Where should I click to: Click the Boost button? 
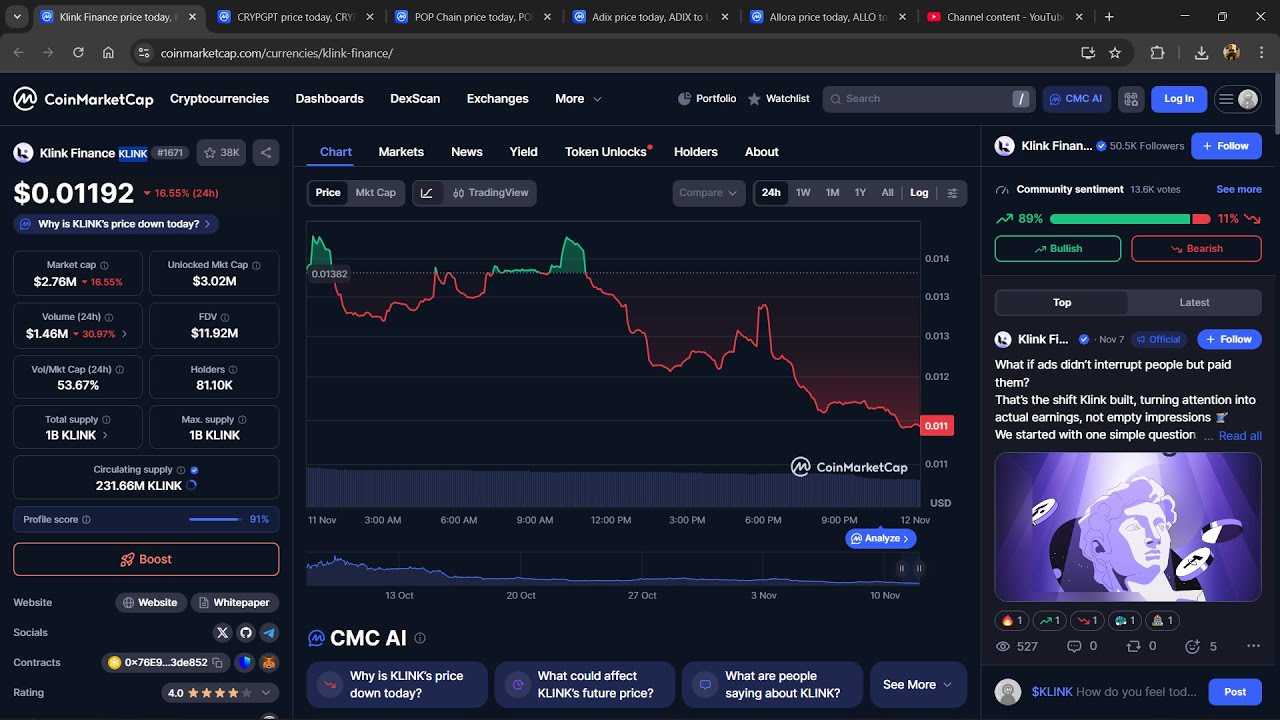click(x=146, y=559)
